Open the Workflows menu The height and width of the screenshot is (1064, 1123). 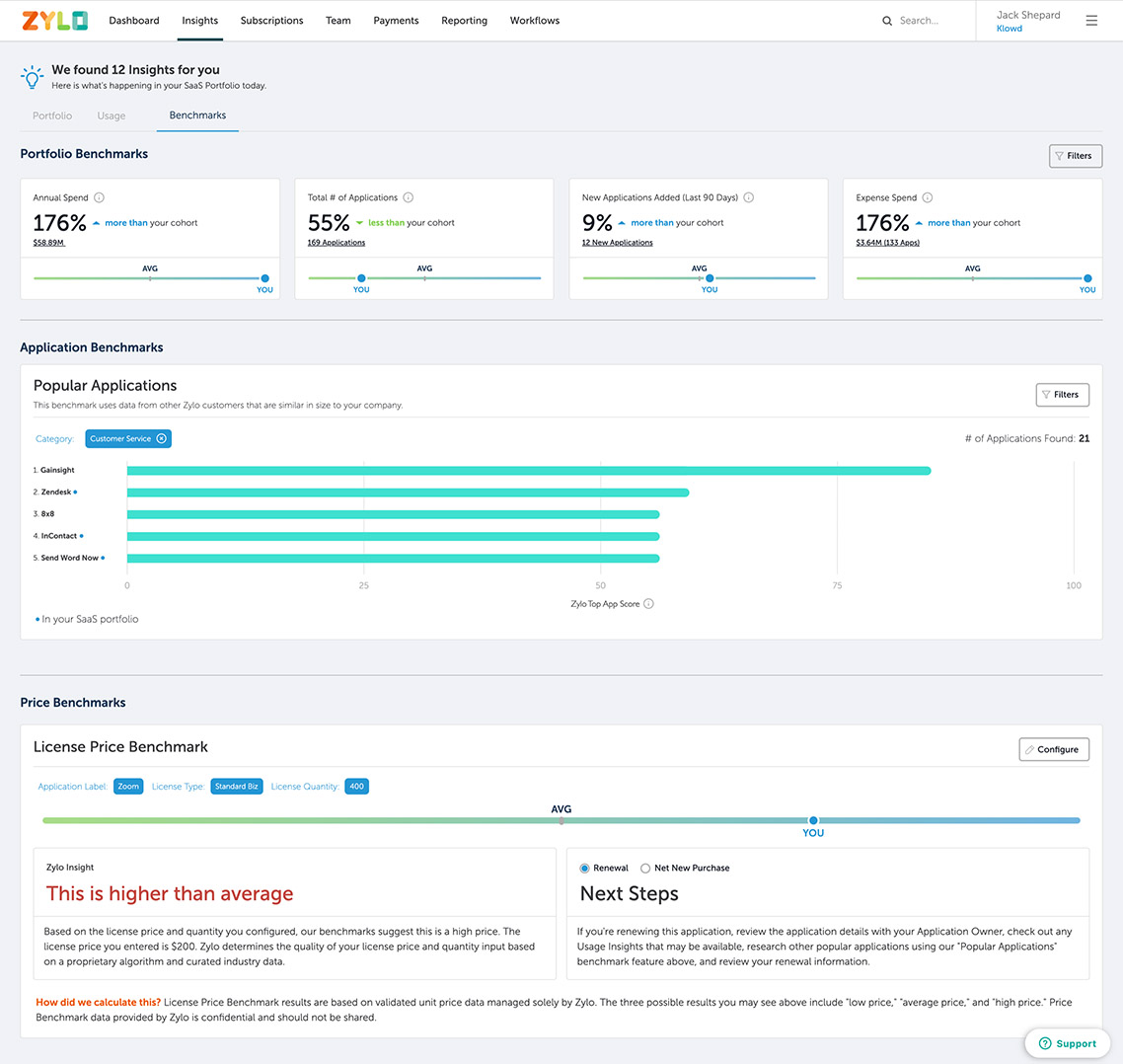click(535, 21)
